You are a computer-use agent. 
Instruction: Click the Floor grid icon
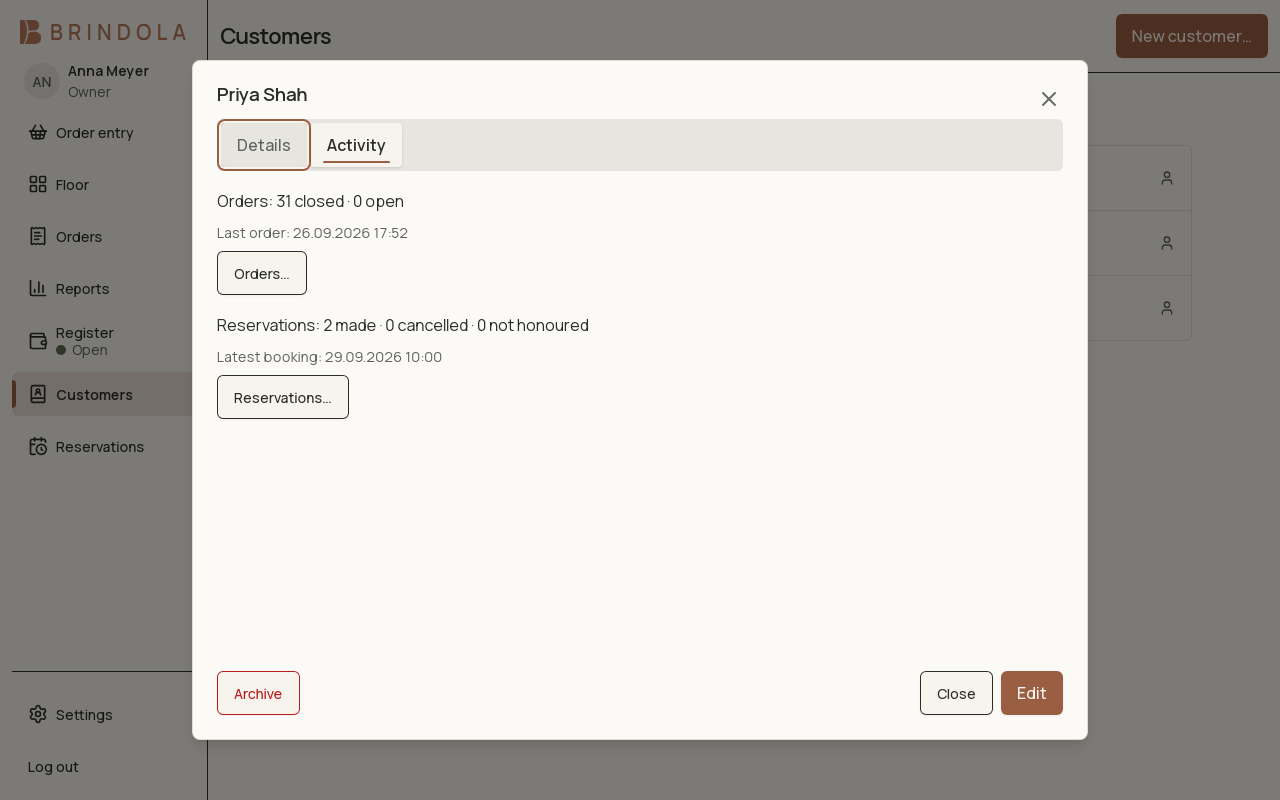38,184
